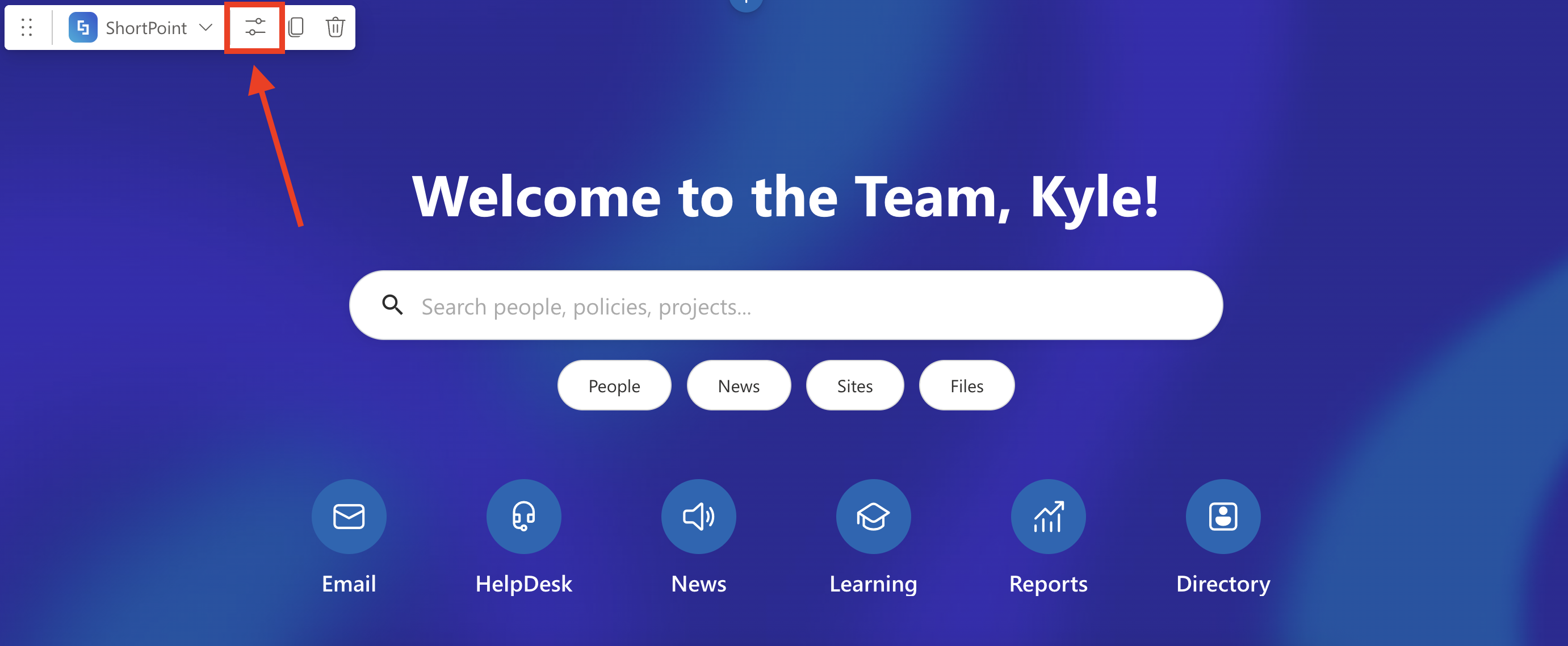Image resolution: width=1568 pixels, height=646 pixels.
Task: Open the Email envelope icon
Action: click(x=349, y=517)
